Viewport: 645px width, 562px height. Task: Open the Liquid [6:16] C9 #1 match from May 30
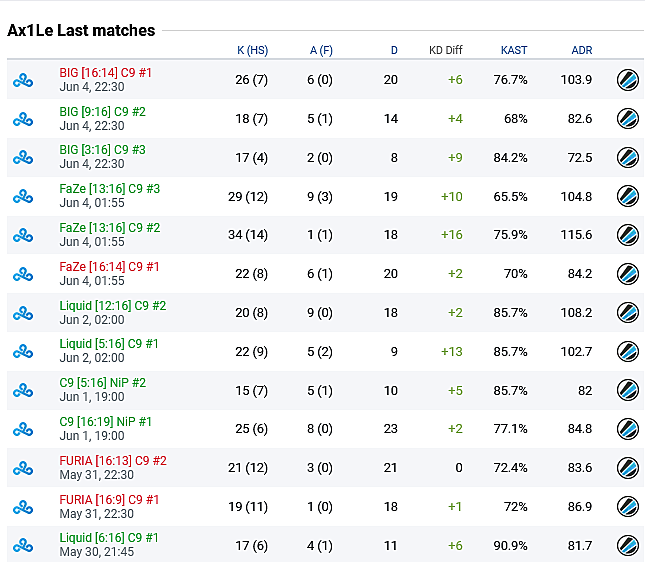pyautogui.click(x=109, y=538)
